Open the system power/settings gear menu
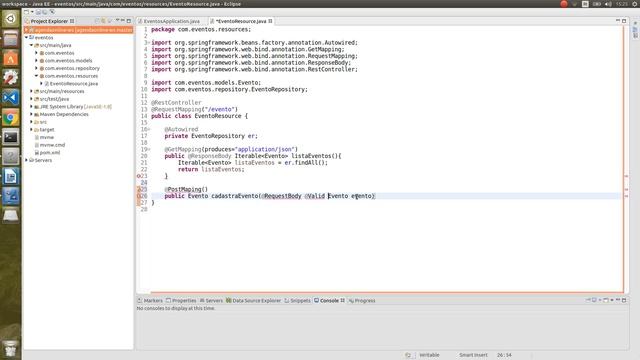This screenshot has width=640, height=360. (x=635, y=4)
